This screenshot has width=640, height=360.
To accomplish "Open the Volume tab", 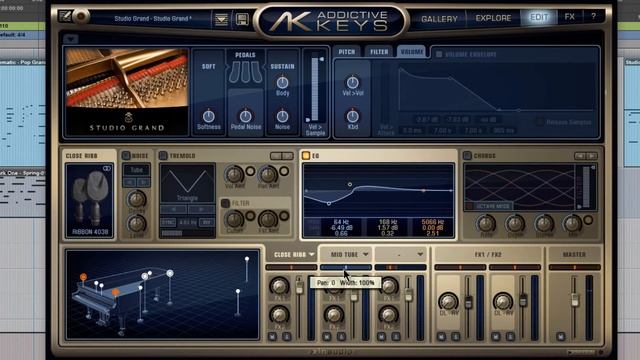I will 411,52.
